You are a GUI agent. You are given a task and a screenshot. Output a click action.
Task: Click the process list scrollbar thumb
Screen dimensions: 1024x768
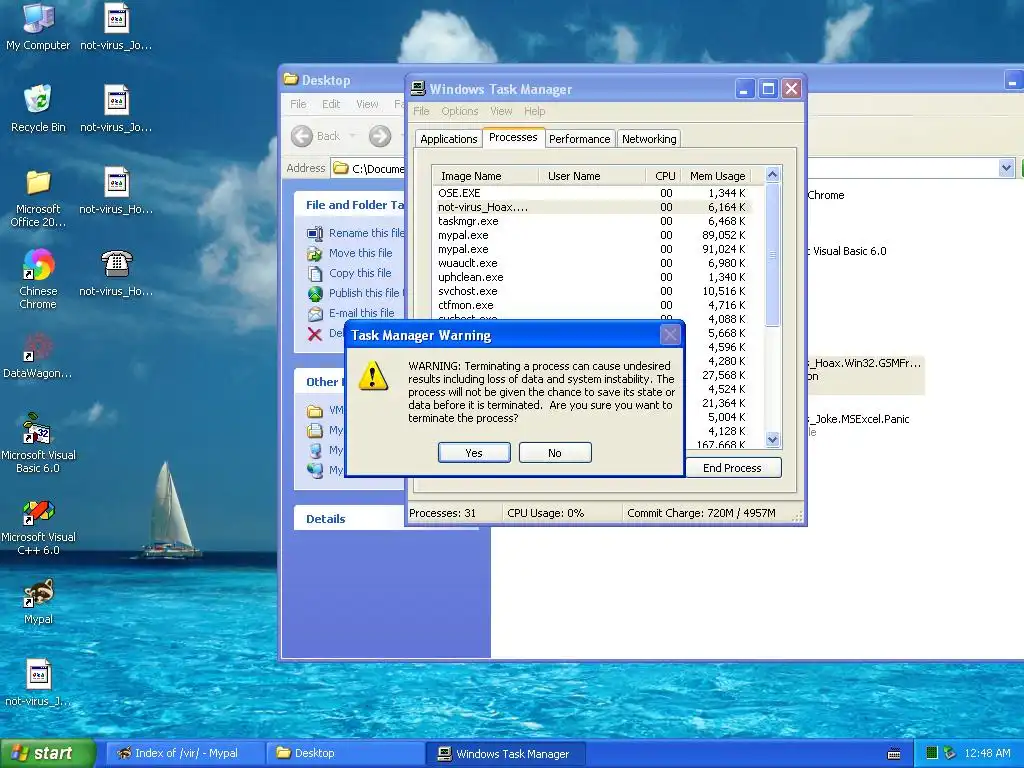773,255
